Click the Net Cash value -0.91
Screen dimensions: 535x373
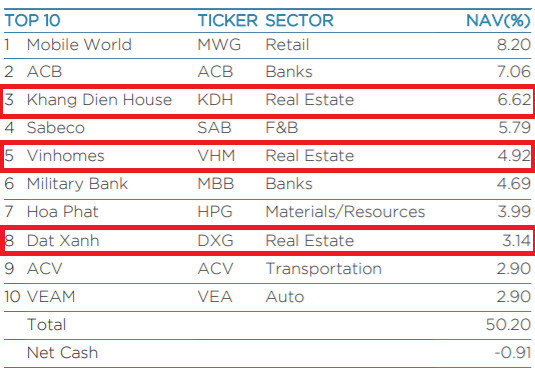click(x=513, y=353)
